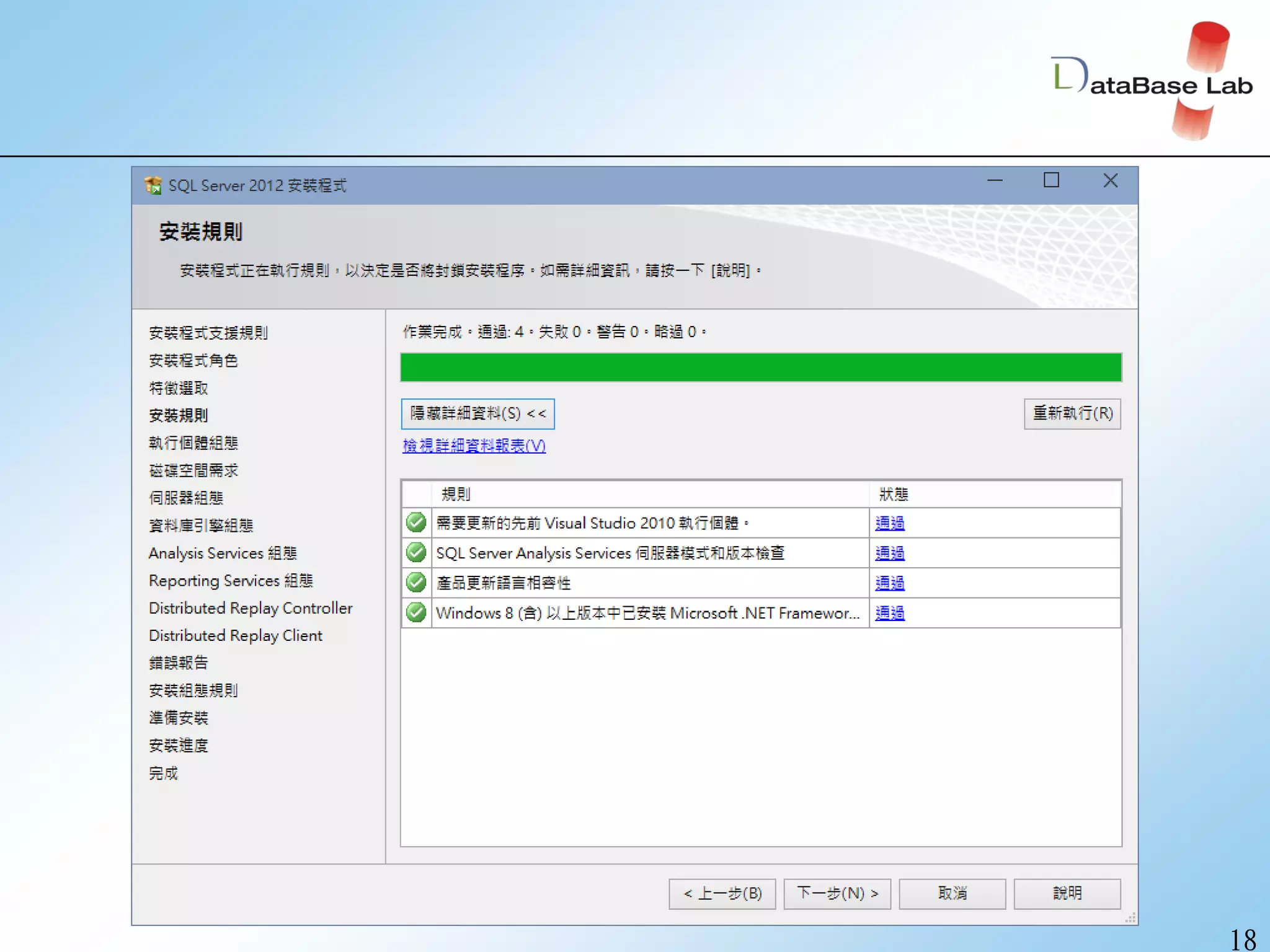Close the SQL Server 2012 setup window
Image resolution: width=1270 pixels, height=952 pixels.
coord(1110,181)
